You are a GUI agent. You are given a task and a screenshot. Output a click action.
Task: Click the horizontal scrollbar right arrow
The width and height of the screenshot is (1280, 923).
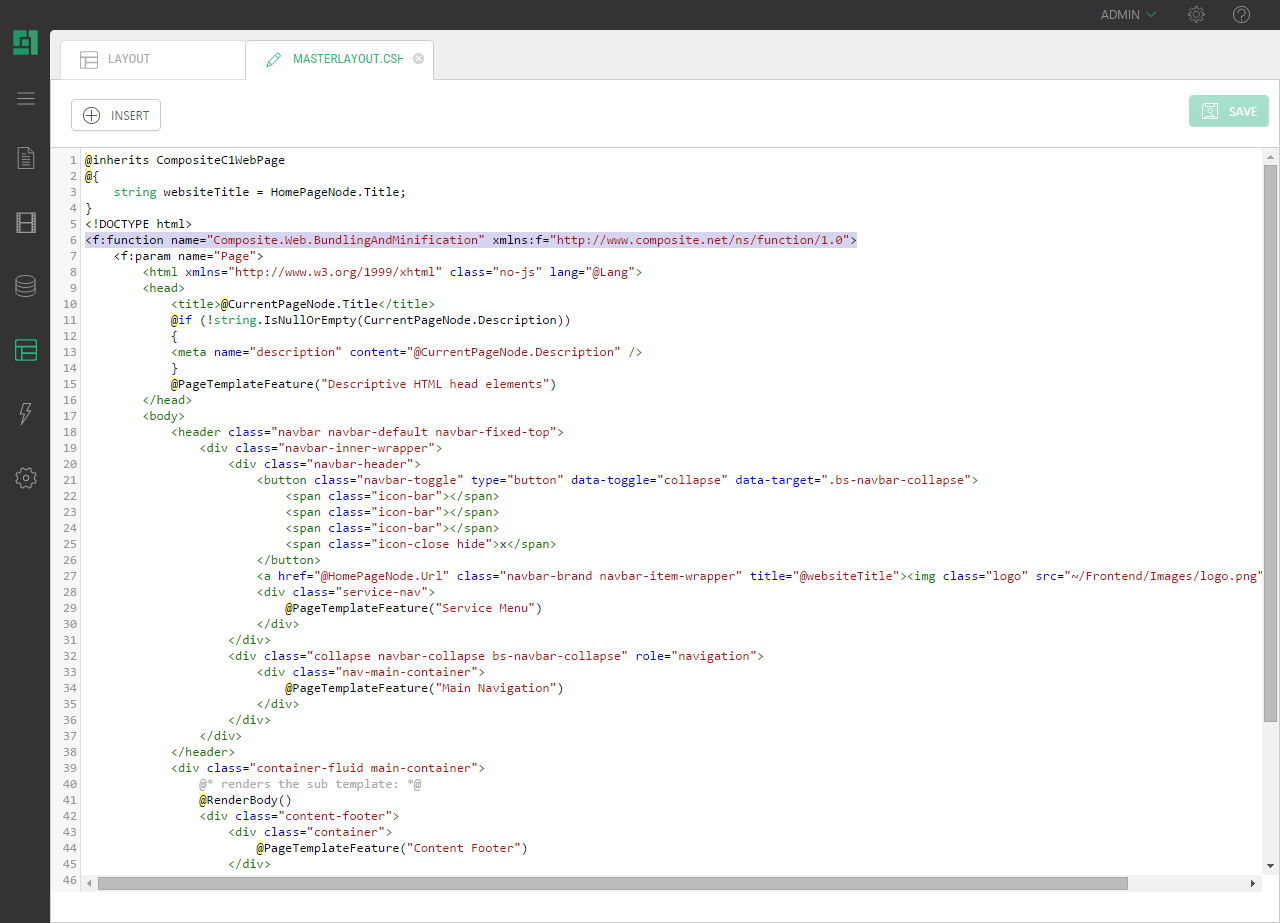[x=1255, y=883]
